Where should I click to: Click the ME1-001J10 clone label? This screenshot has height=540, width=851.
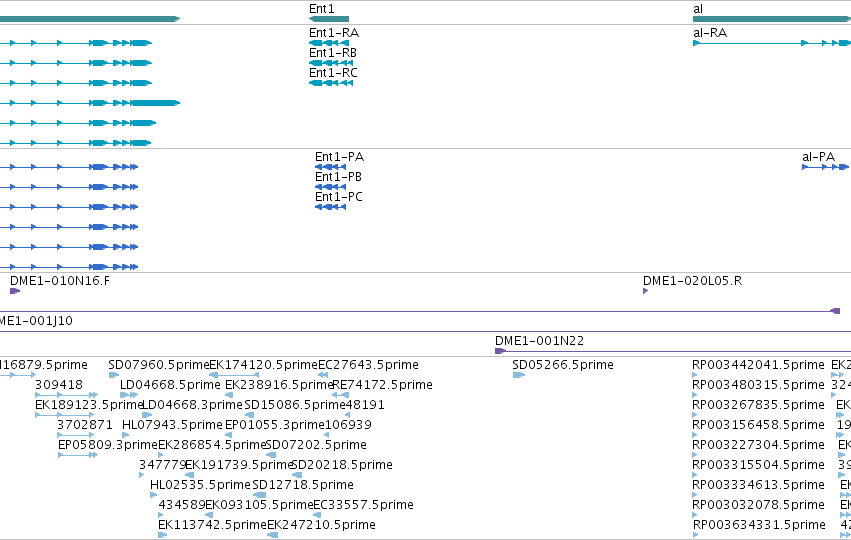click(x=36, y=321)
